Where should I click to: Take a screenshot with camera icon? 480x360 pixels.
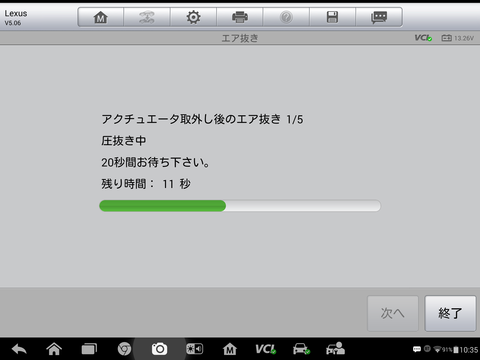(x=159, y=349)
